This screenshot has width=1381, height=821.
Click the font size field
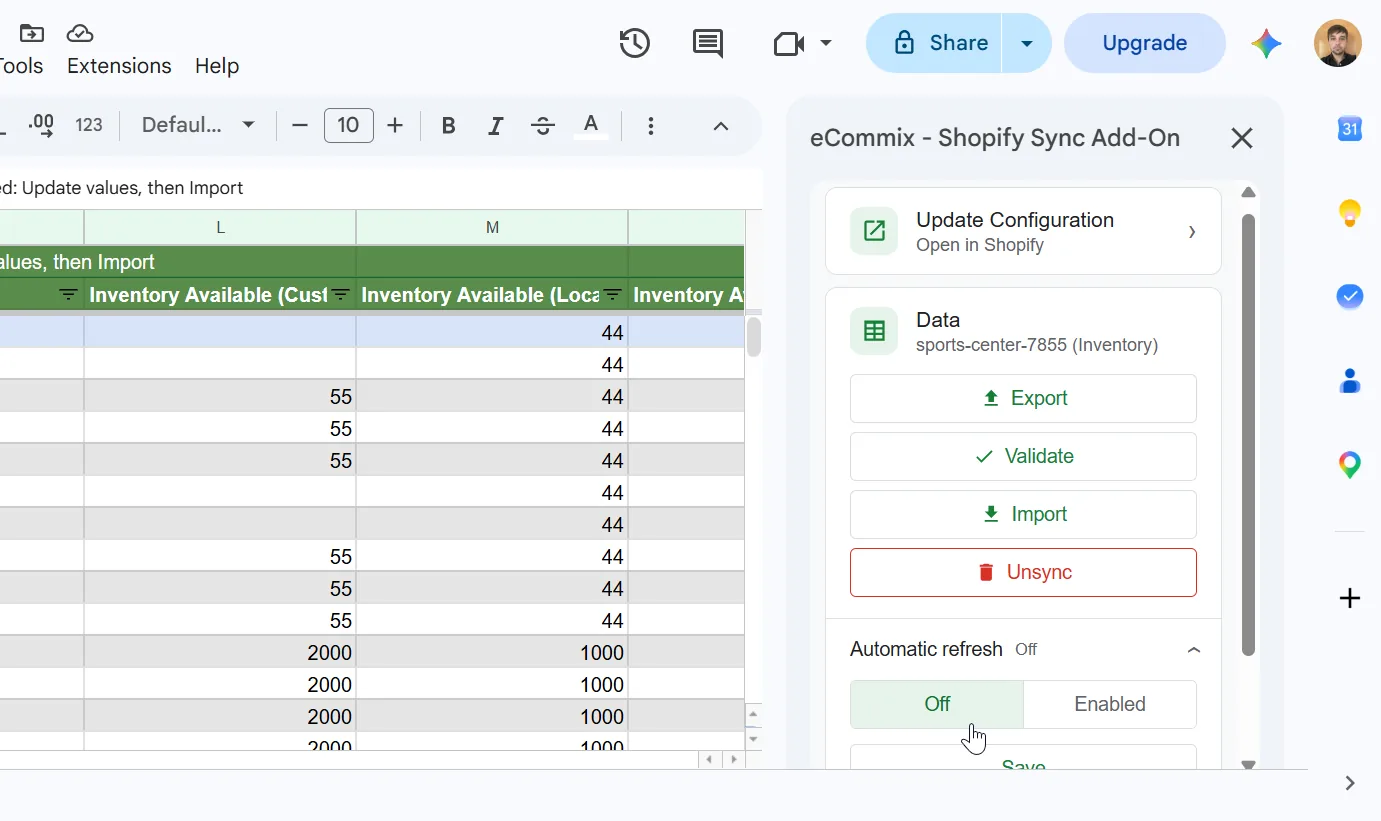coord(348,125)
